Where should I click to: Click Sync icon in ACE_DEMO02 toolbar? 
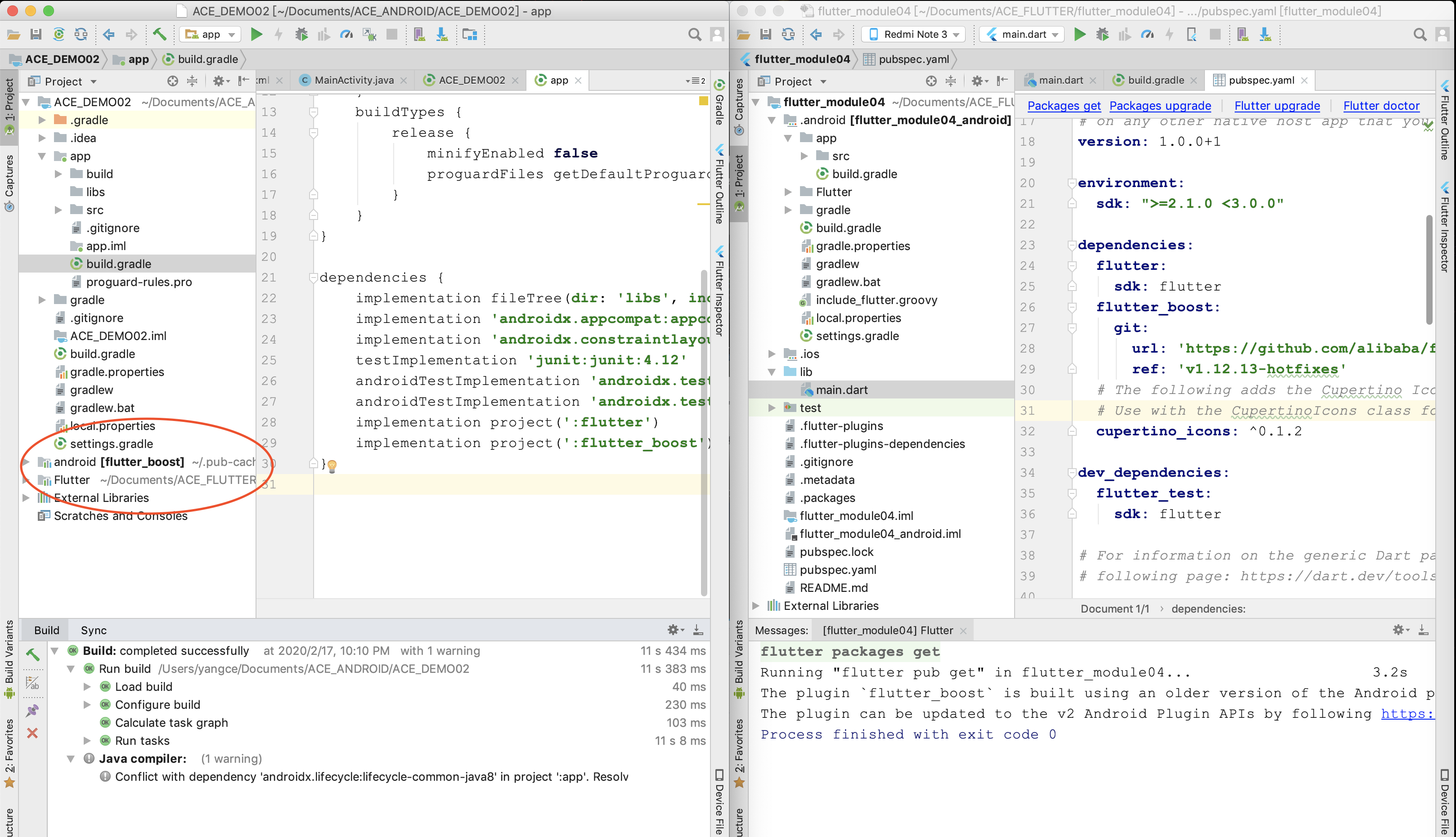[81, 35]
